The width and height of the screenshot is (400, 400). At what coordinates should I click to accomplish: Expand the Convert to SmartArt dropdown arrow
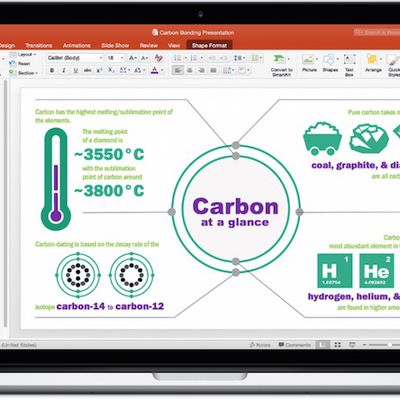point(288,59)
